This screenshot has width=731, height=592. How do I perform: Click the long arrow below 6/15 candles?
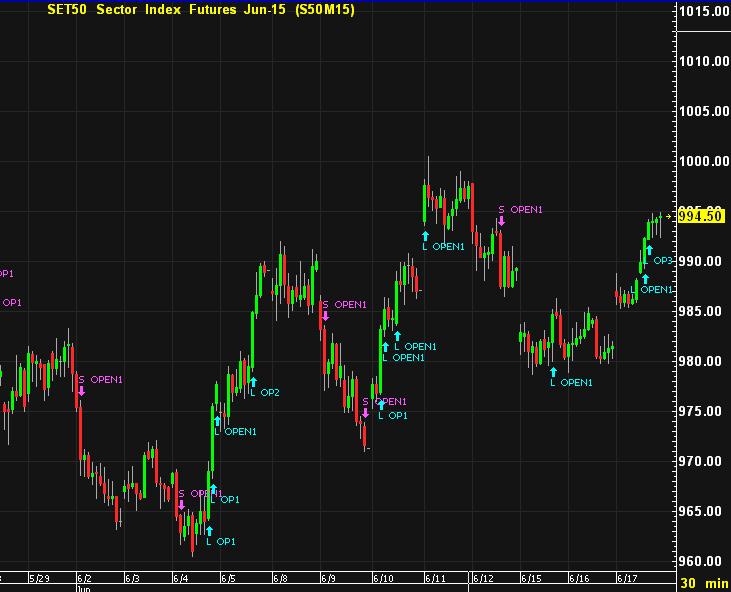(553, 372)
